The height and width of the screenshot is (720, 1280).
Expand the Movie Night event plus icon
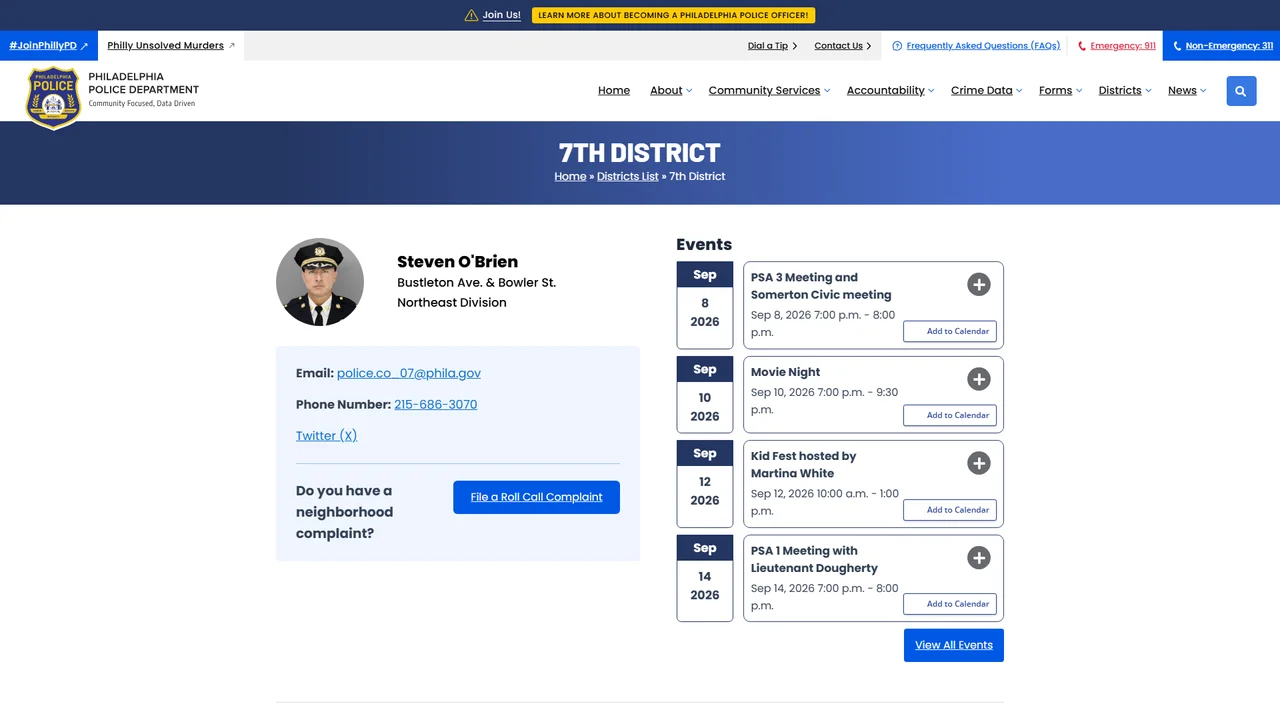(x=979, y=379)
